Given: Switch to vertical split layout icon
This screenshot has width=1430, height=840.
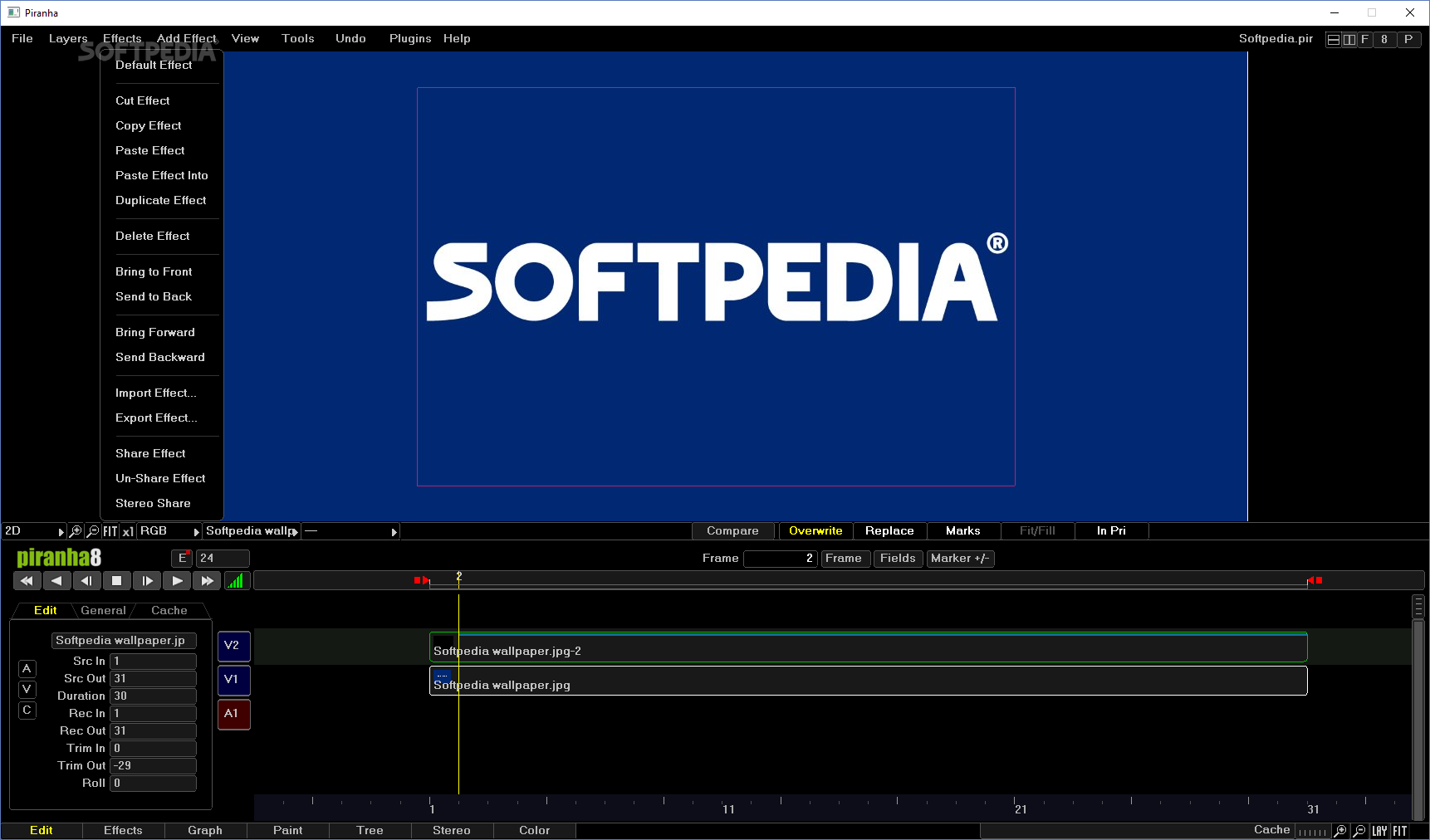Looking at the screenshot, I should (1349, 39).
